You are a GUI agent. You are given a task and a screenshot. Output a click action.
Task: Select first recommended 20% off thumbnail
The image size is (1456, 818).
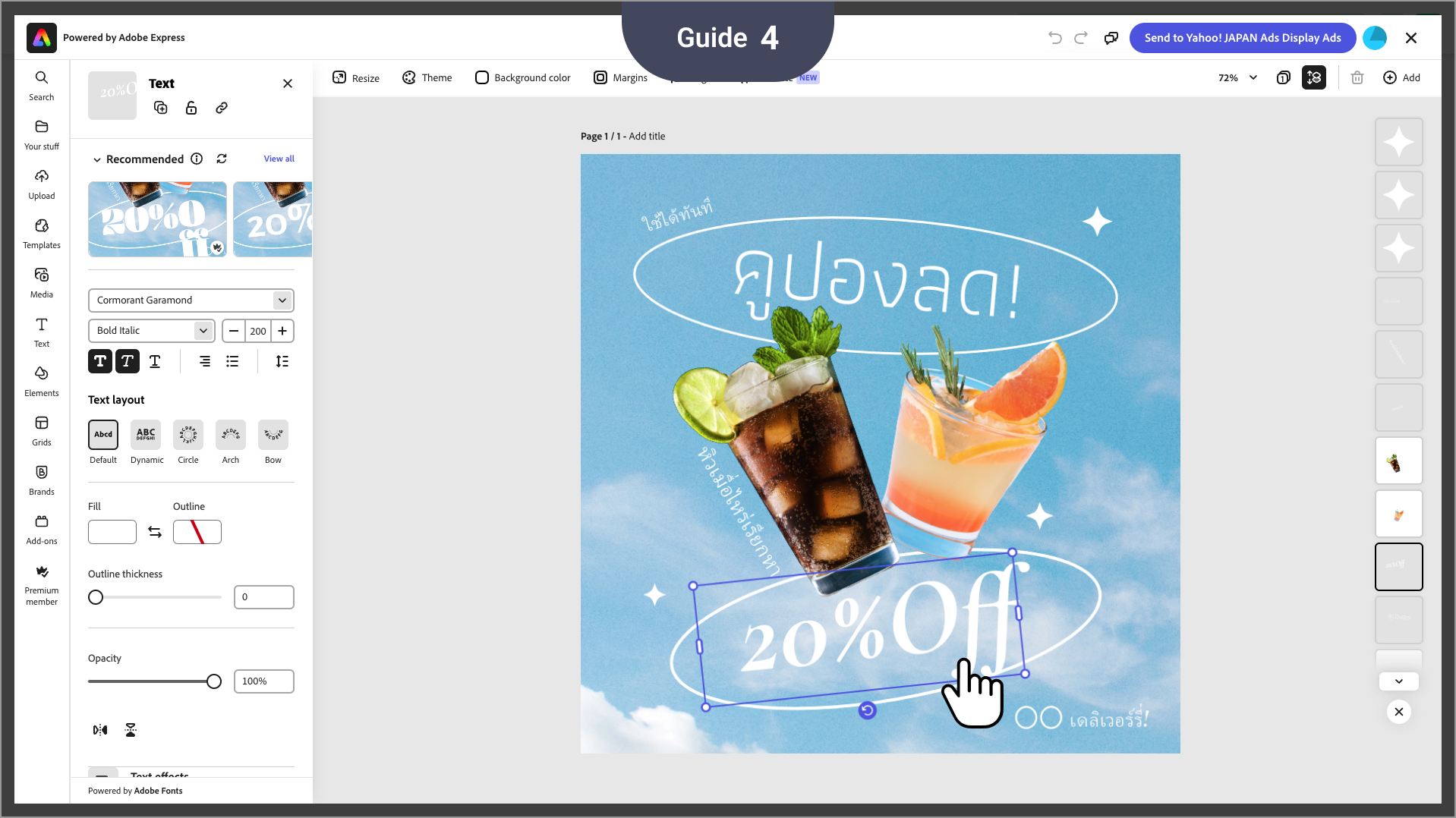pyautogui.click(x=157, y=219)
